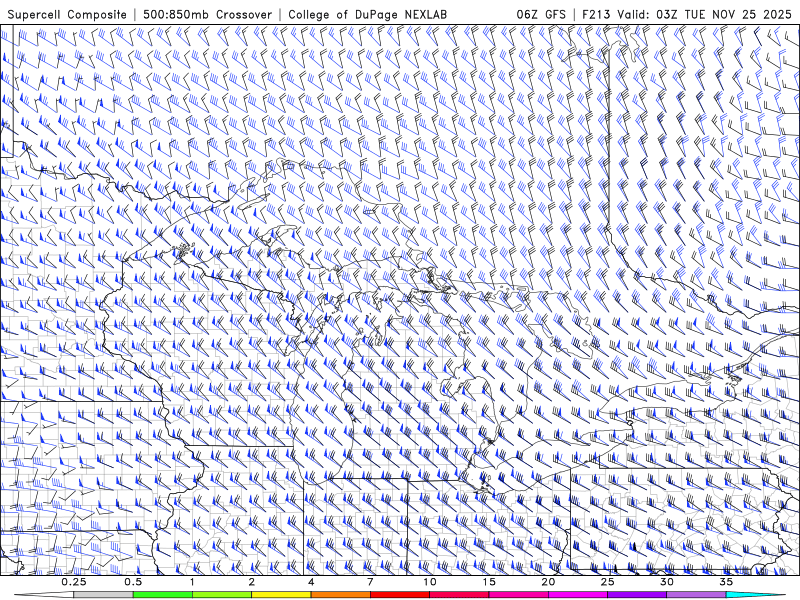Select the colorbar value label 30
This screenshot has height=600, width=800.
tap(667, 582)
